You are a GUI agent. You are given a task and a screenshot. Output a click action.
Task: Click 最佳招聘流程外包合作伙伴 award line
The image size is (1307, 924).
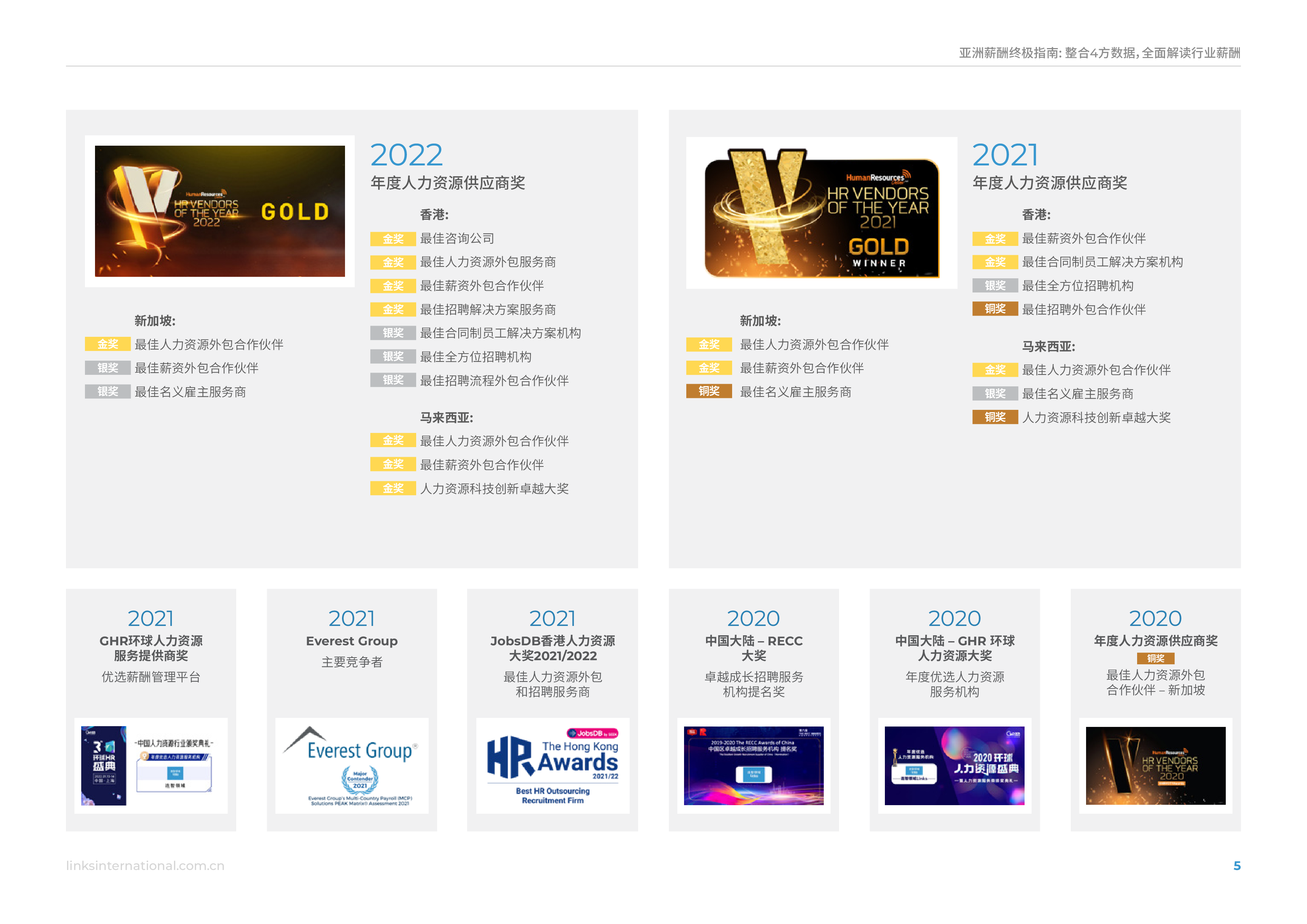(x=494, y=380)
